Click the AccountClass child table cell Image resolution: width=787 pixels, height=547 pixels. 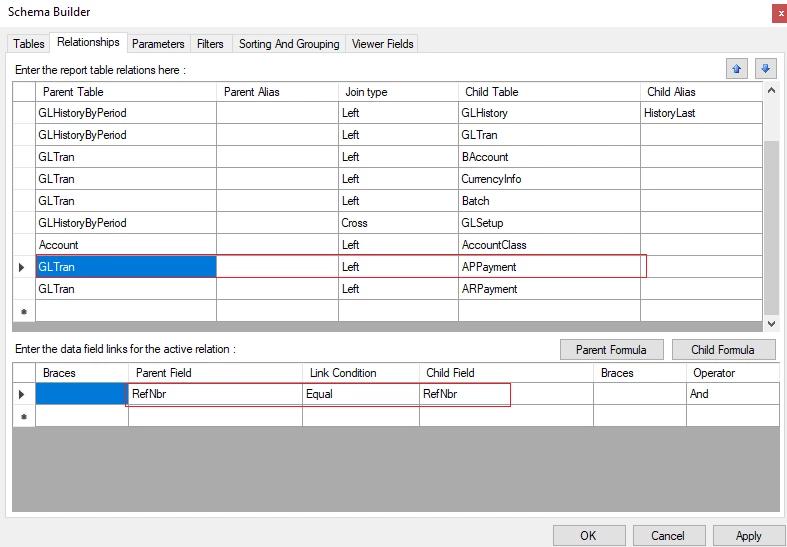point(549,245)
